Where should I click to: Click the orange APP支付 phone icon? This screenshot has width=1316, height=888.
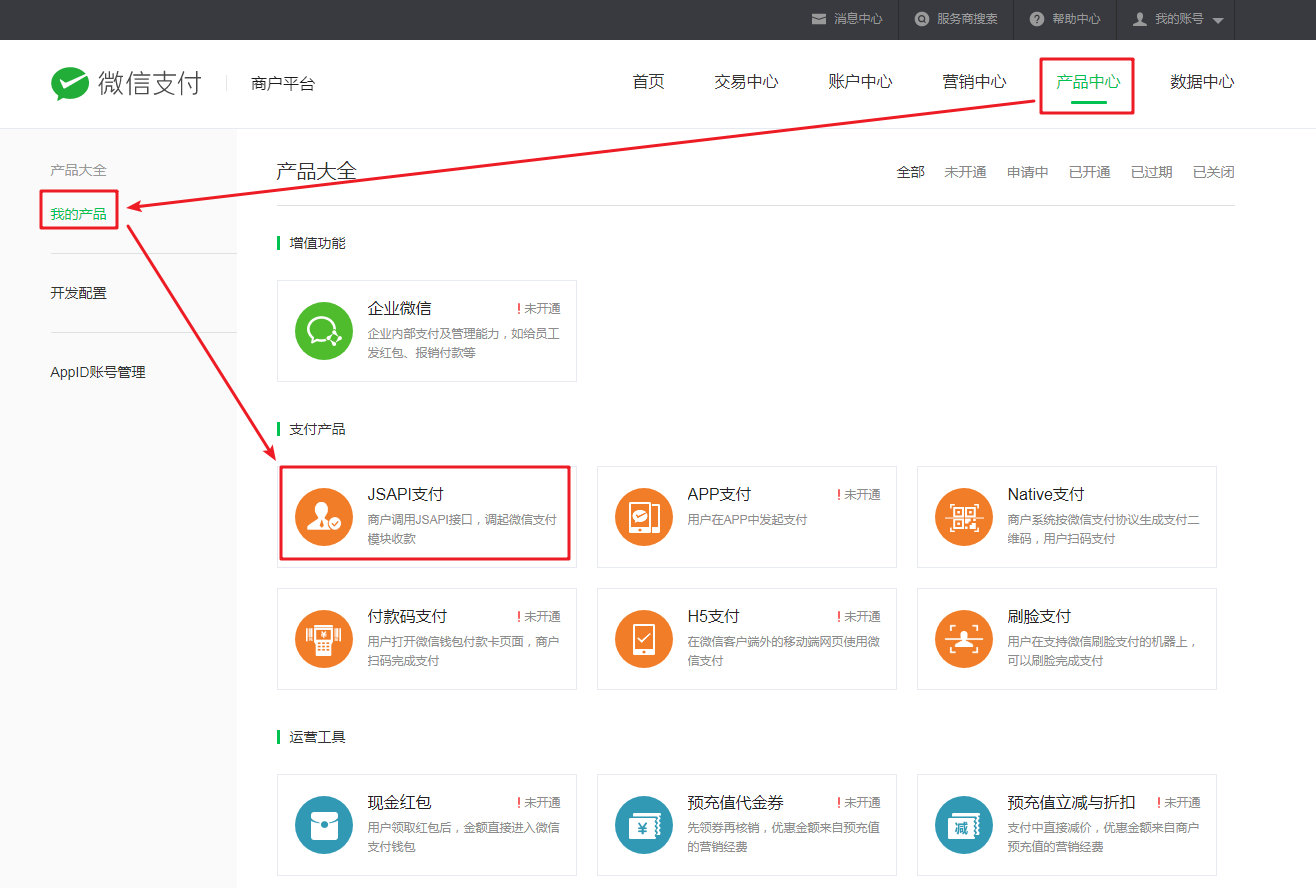click(644, 516)
